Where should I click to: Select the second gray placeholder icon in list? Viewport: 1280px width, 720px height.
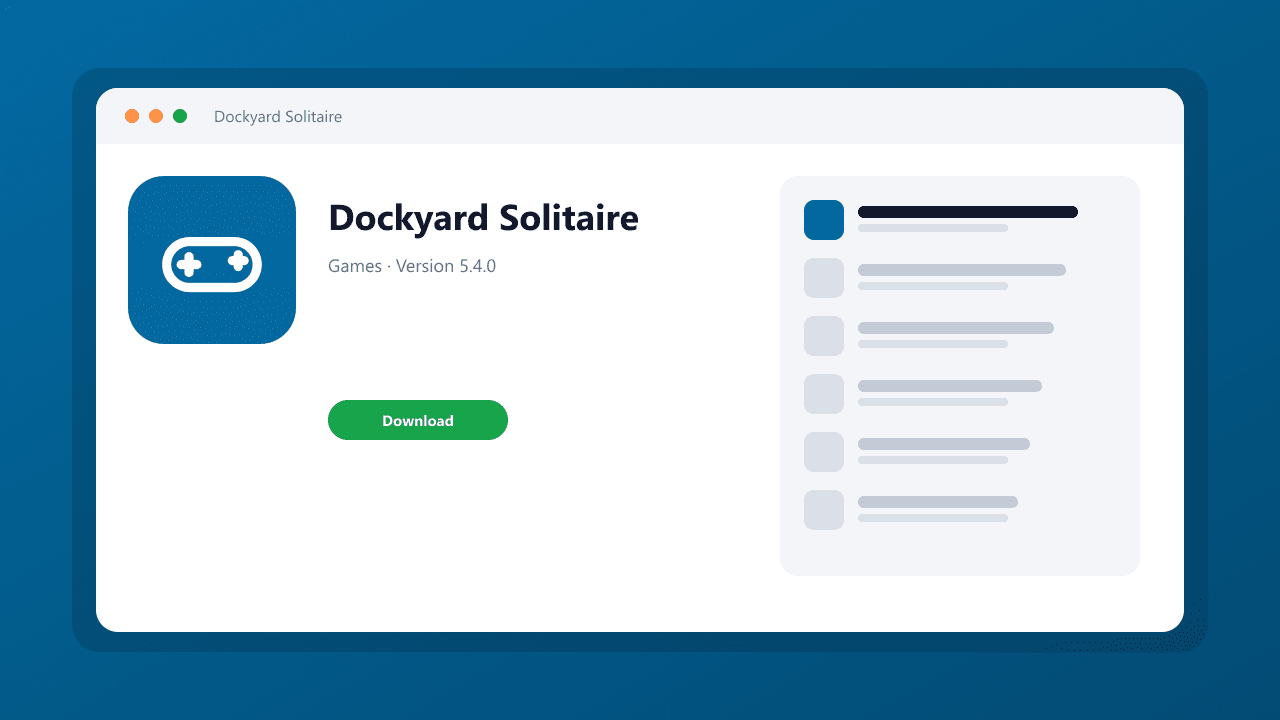[x=824, y=278]
